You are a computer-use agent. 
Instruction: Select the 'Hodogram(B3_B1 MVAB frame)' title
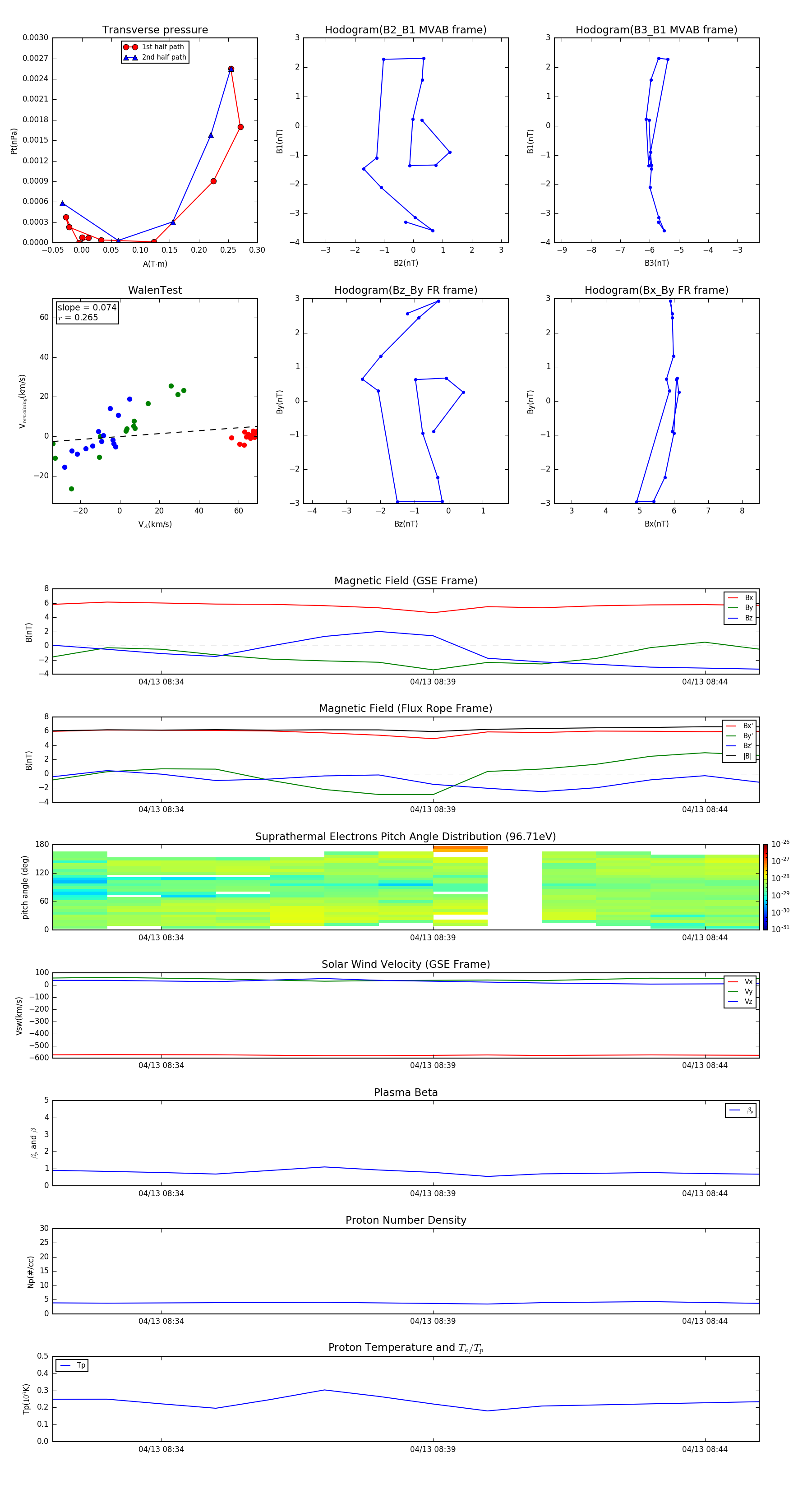point(656,30)
